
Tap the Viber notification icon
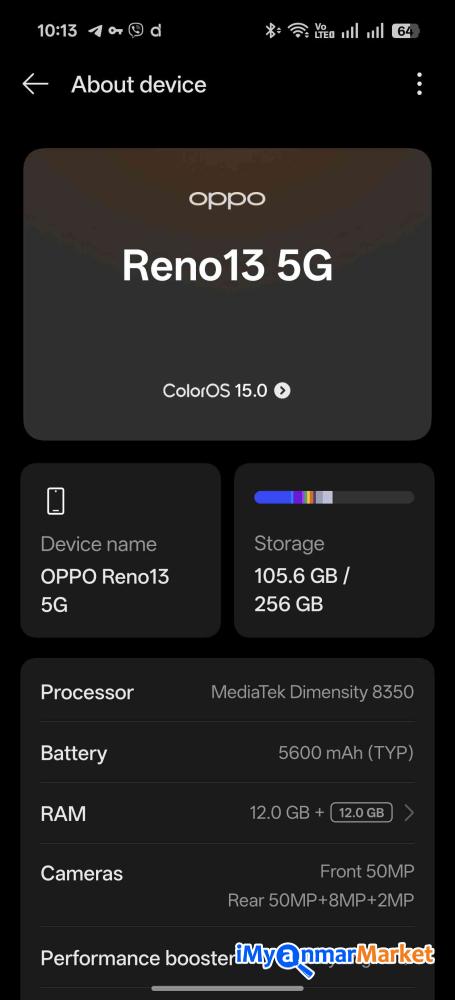pyautogui.click(x=135, y=30)
